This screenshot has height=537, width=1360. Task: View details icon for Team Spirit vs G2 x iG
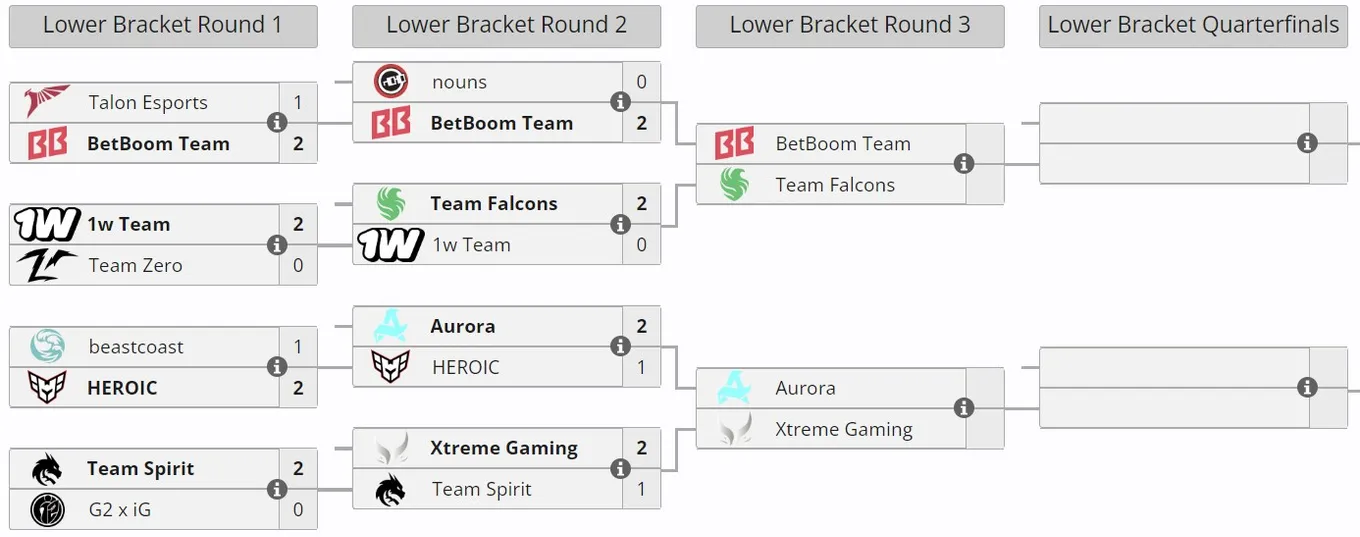coord(277,489)
